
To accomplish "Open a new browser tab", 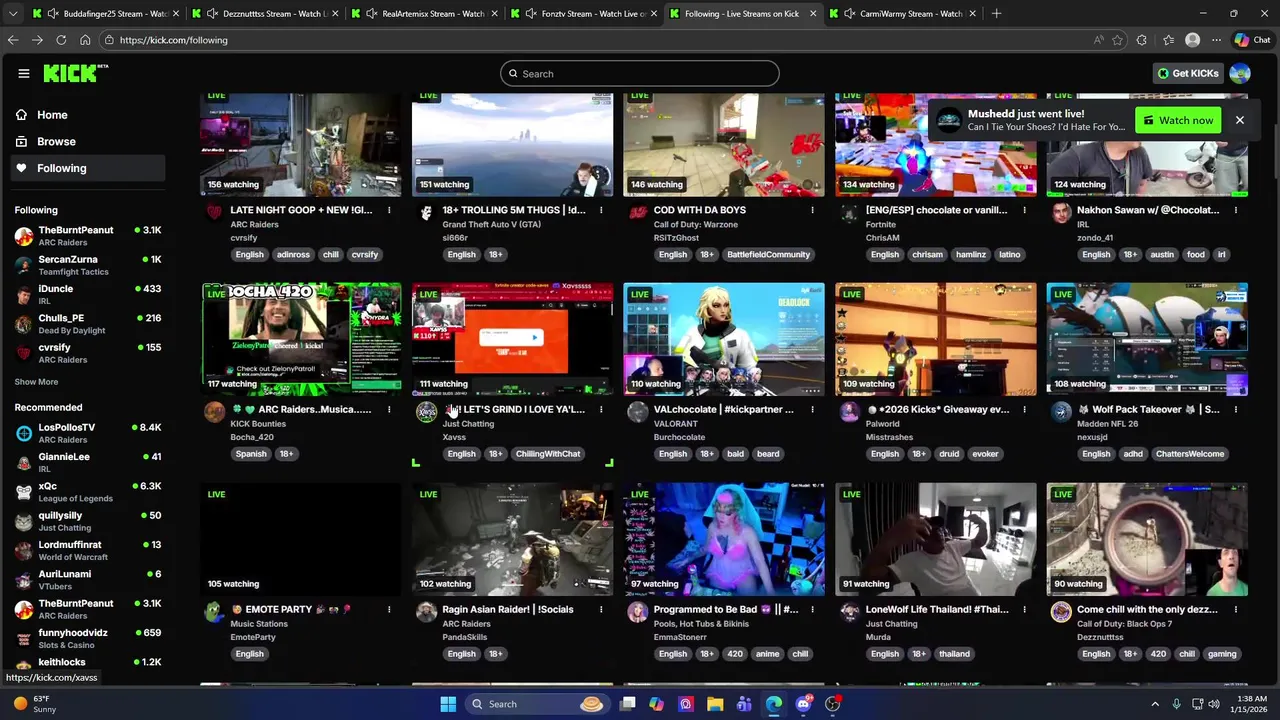I will (996, 13).
